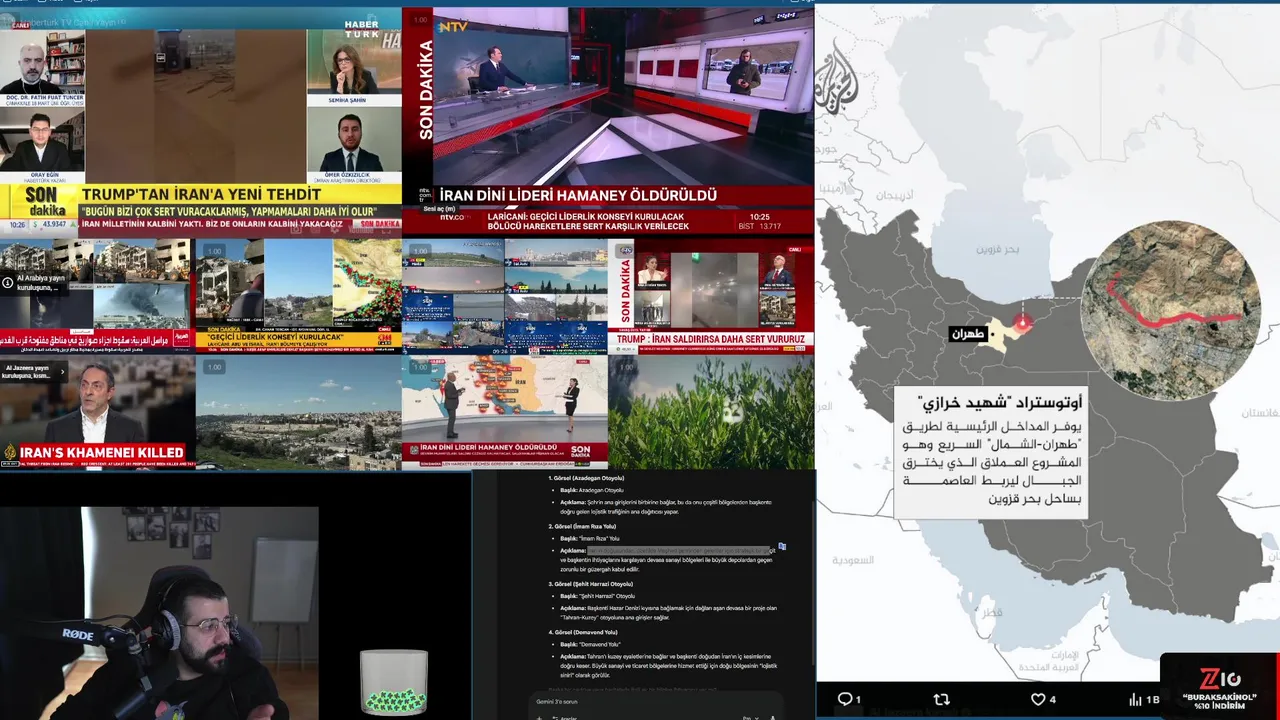Retweet the Al Jazeera map post
The image size is (1280, 720).
(x=941, y=699)
